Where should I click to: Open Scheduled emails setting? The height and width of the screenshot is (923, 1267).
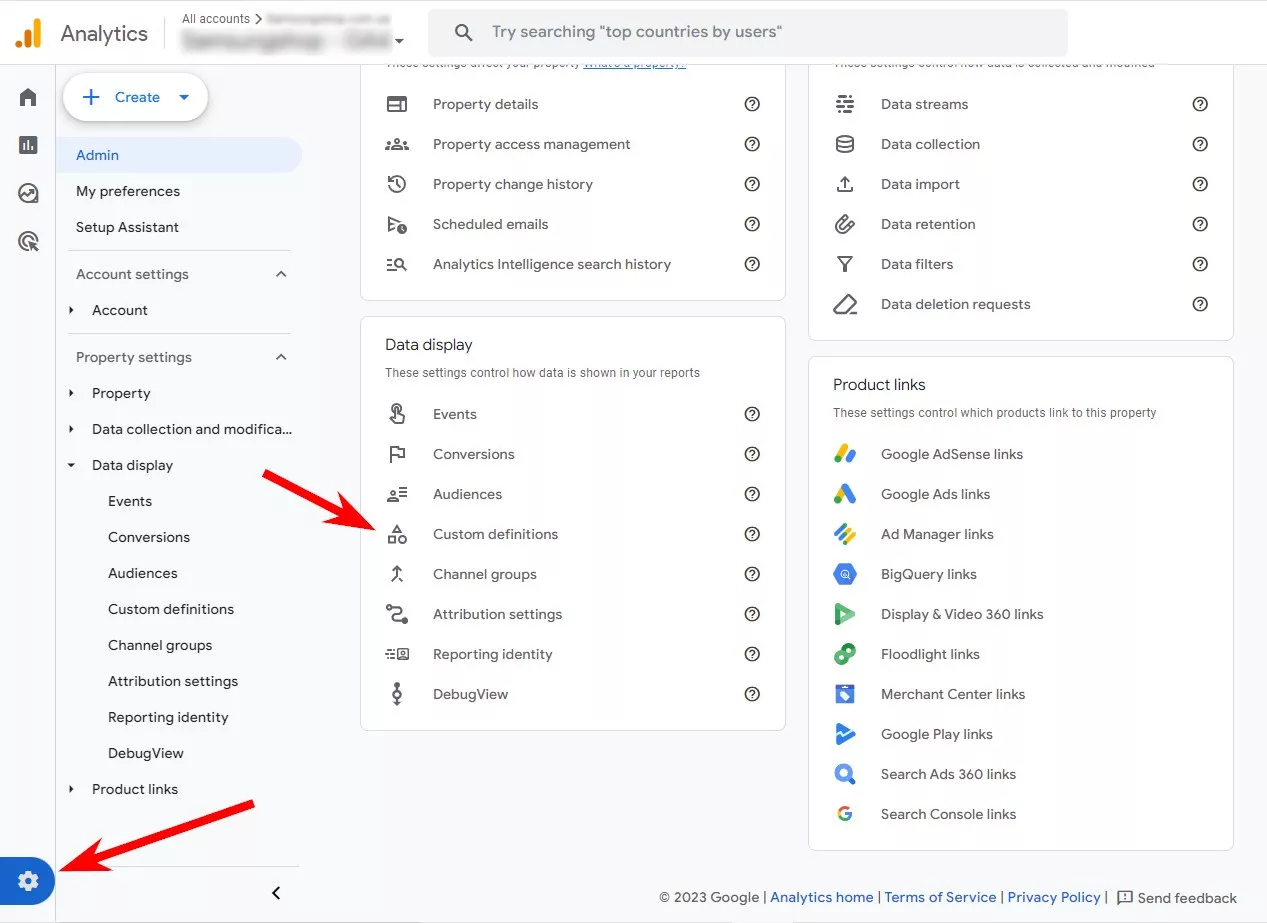(x=491, y=224)
